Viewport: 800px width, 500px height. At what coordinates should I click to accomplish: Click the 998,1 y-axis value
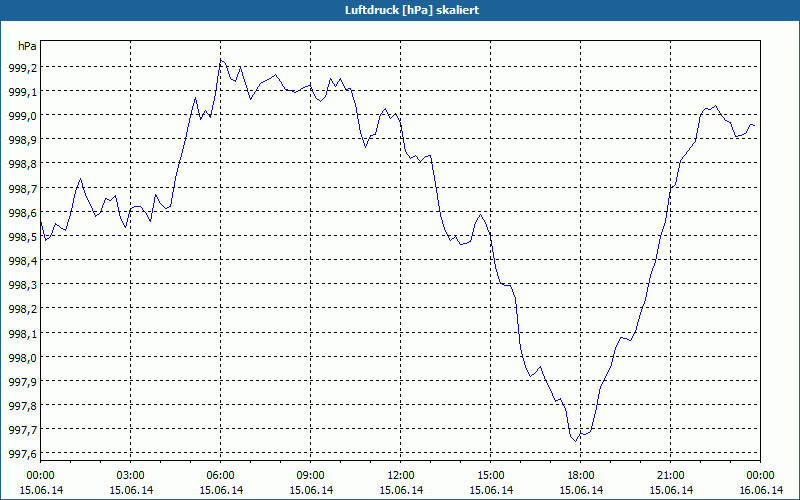click(22, 333)
